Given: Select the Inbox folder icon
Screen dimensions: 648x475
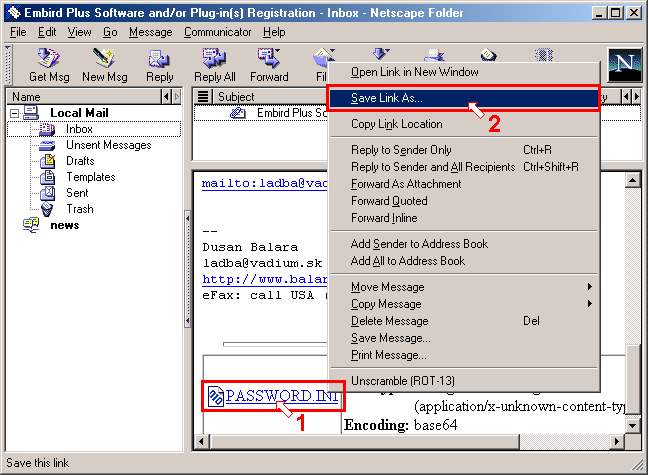Looking at the screenshot, I should coord(47,129).
